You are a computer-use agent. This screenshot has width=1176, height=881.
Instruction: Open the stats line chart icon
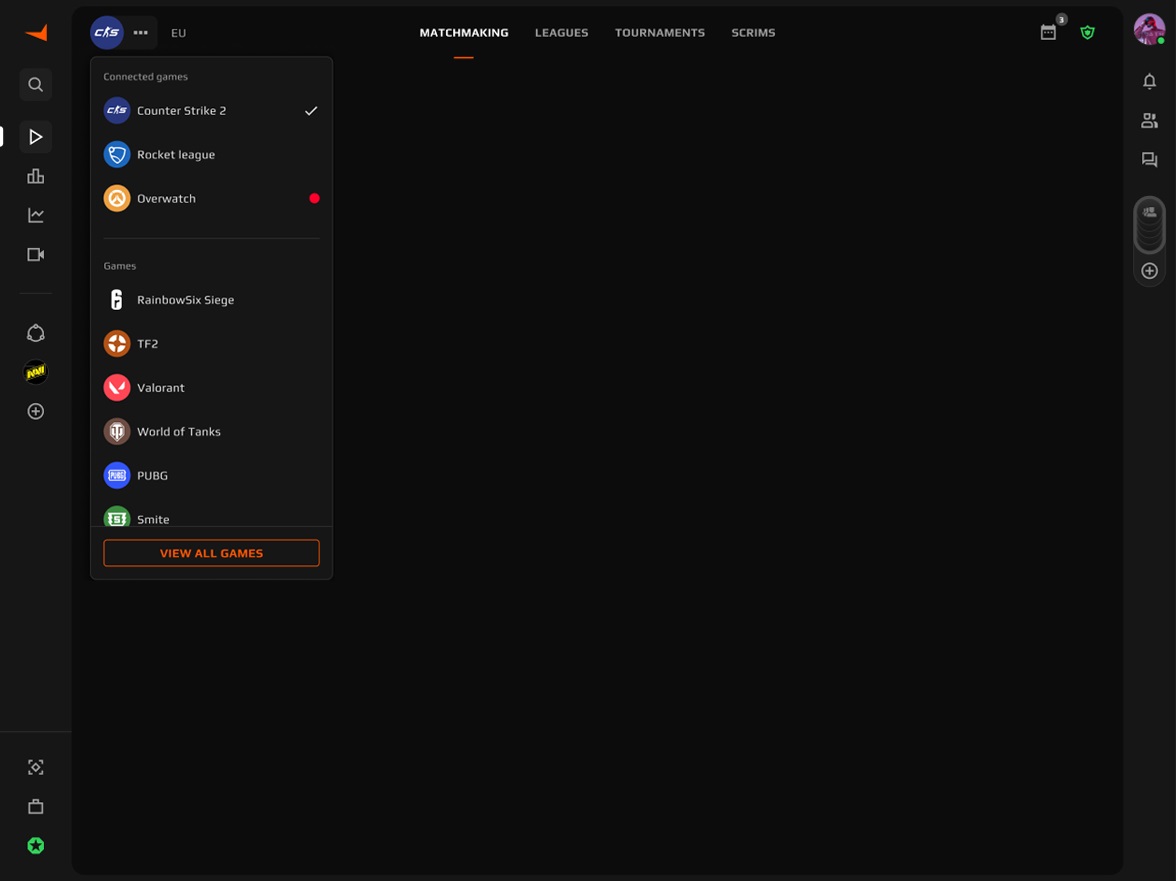35,215
